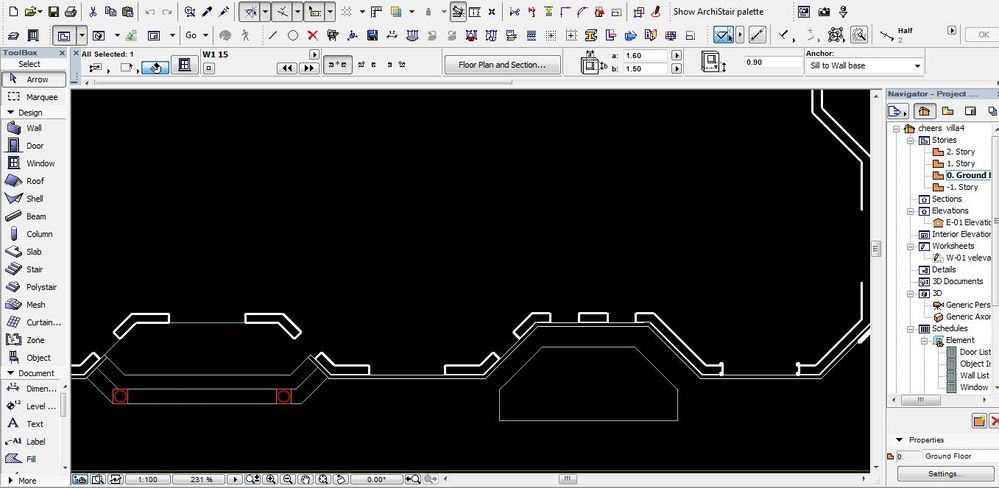This screenshot has height=488, width=999.
Task: Select the Wall tool in the ToolBox
Action: pyautogui.click(x=33, y=128)
